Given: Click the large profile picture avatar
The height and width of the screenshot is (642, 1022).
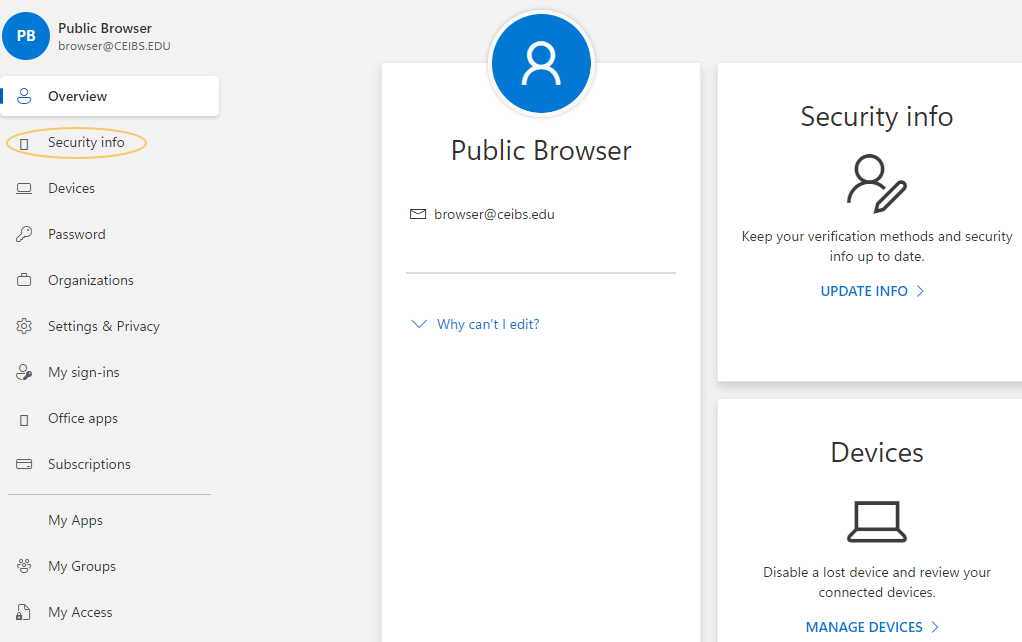Looking at the screenshot, I should pos(541,64).
